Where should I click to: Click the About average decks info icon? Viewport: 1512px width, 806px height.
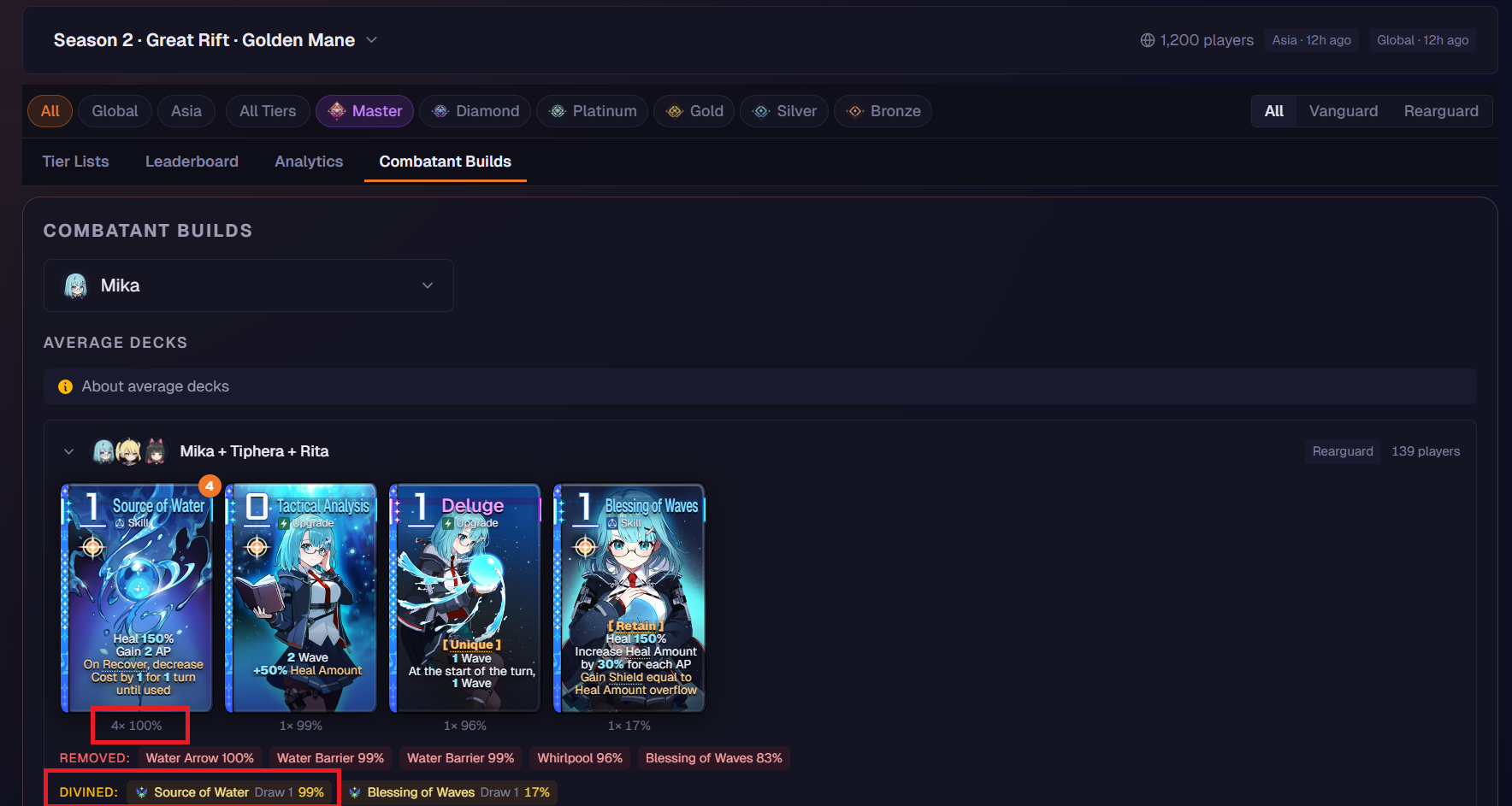[x=65, y=386]
